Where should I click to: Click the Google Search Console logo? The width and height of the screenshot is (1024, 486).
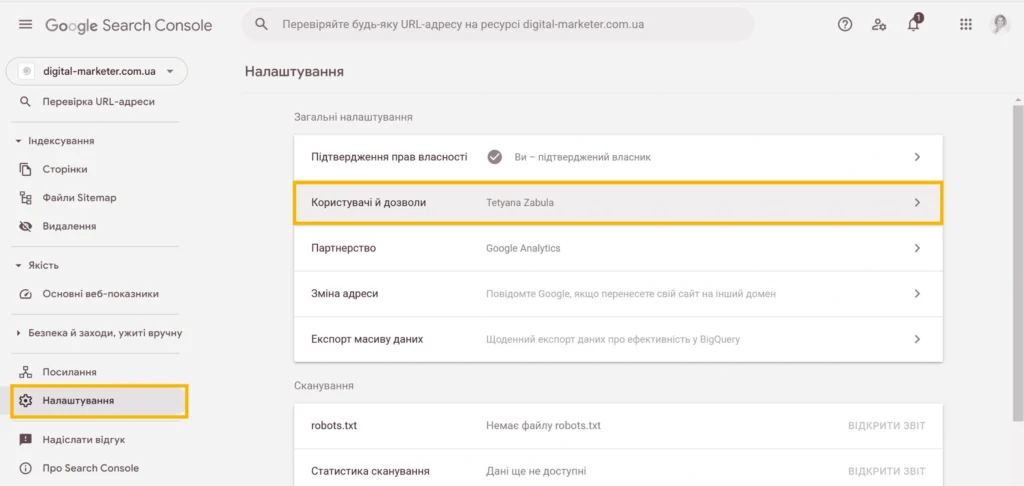click(129, 25)
